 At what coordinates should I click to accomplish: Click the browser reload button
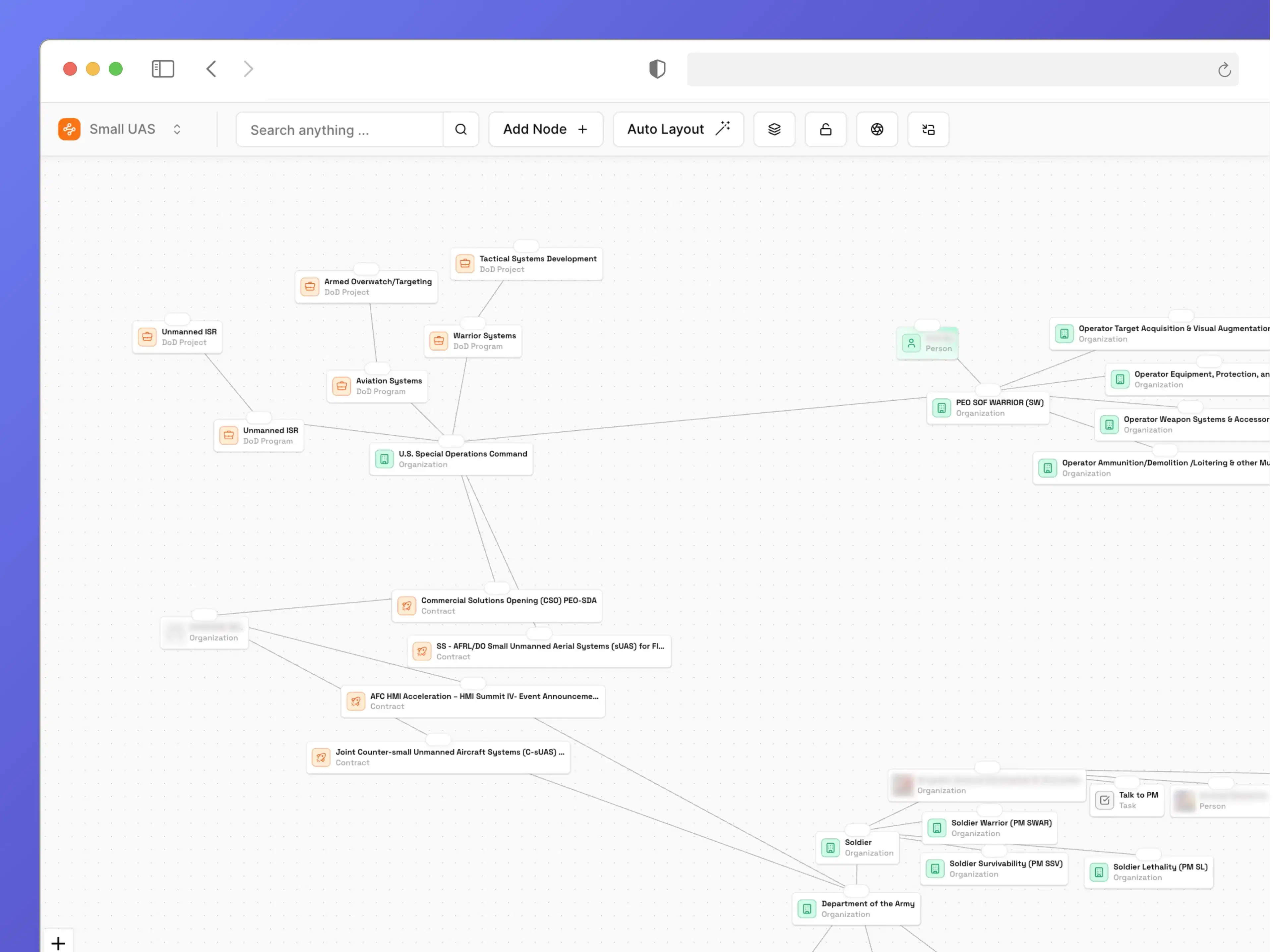pyautogui.click(x=1224, y=69)
